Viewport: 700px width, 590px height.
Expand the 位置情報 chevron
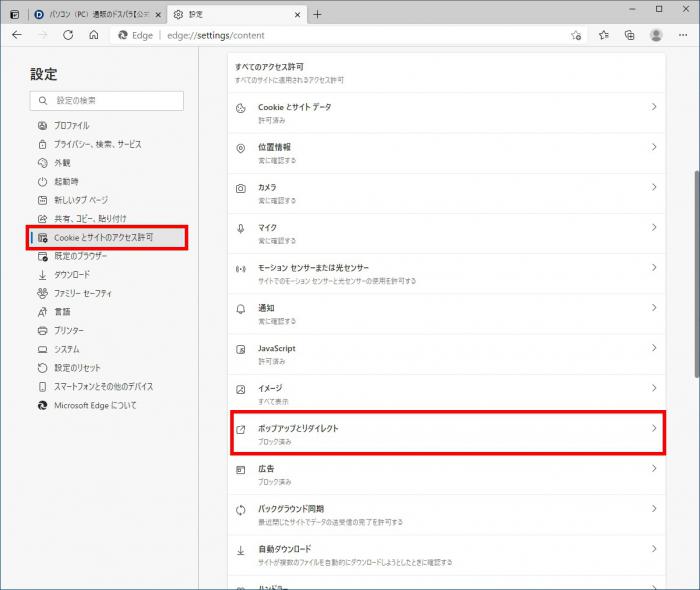coord(654,147)
